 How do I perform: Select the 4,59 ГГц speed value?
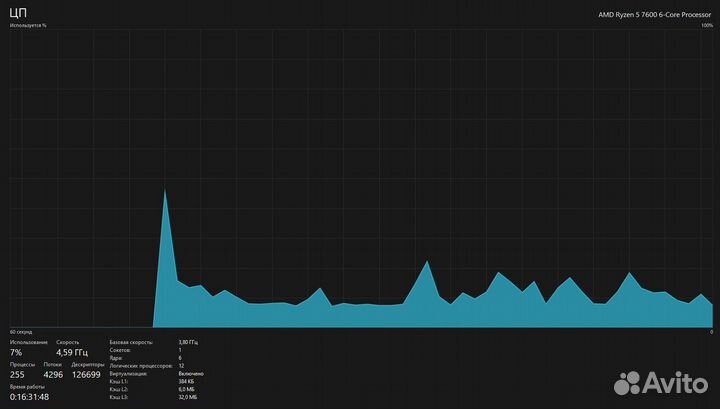click(x=72, y=352)
